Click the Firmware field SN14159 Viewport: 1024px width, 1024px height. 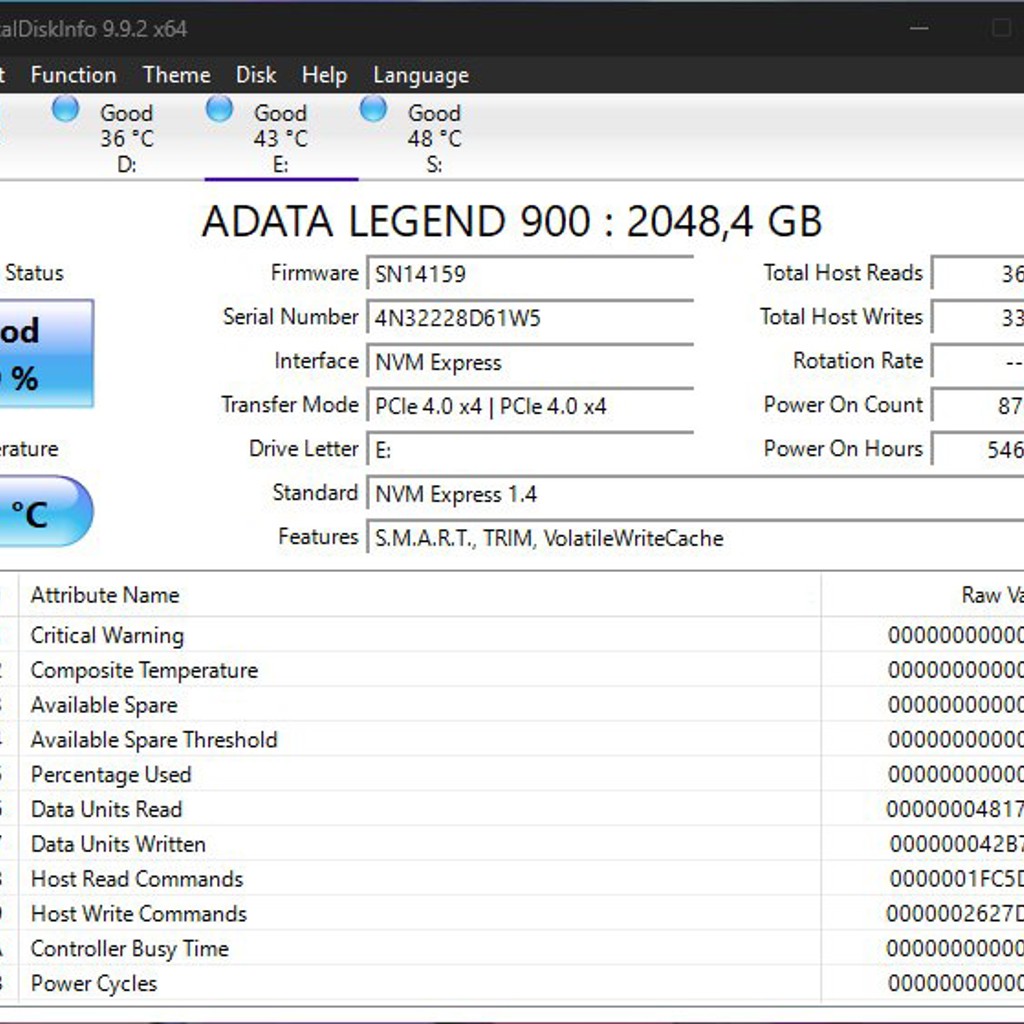point(530,274)
